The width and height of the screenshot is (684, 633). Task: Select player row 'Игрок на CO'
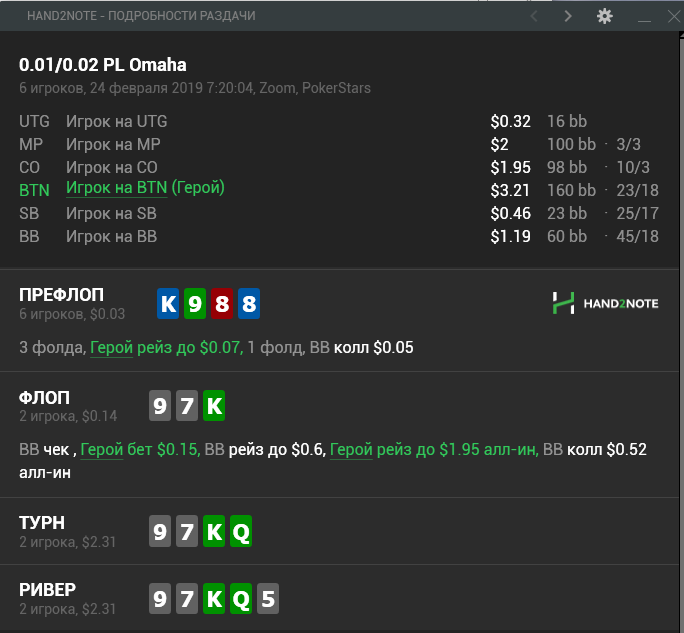tap(339, 168)
